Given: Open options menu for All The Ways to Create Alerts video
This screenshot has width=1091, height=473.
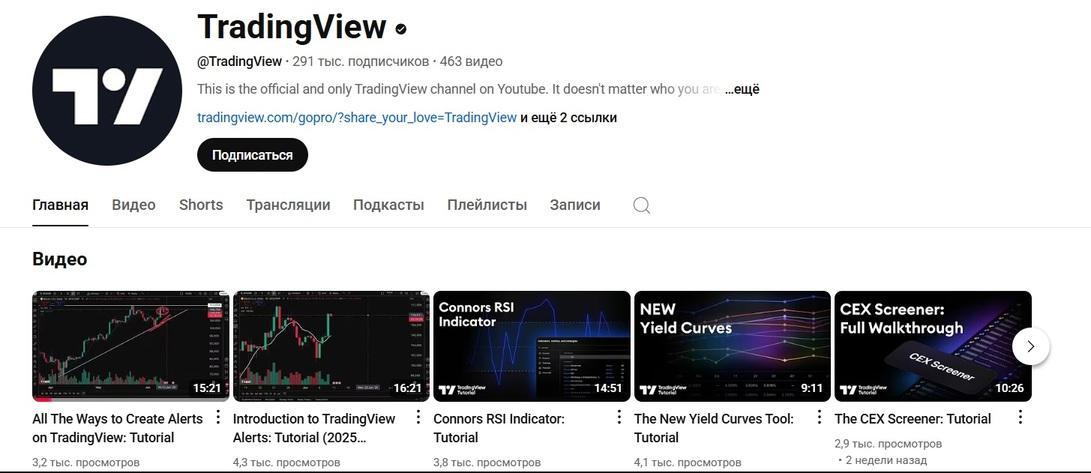Looking at the screenshot, I should coord(217,417).
